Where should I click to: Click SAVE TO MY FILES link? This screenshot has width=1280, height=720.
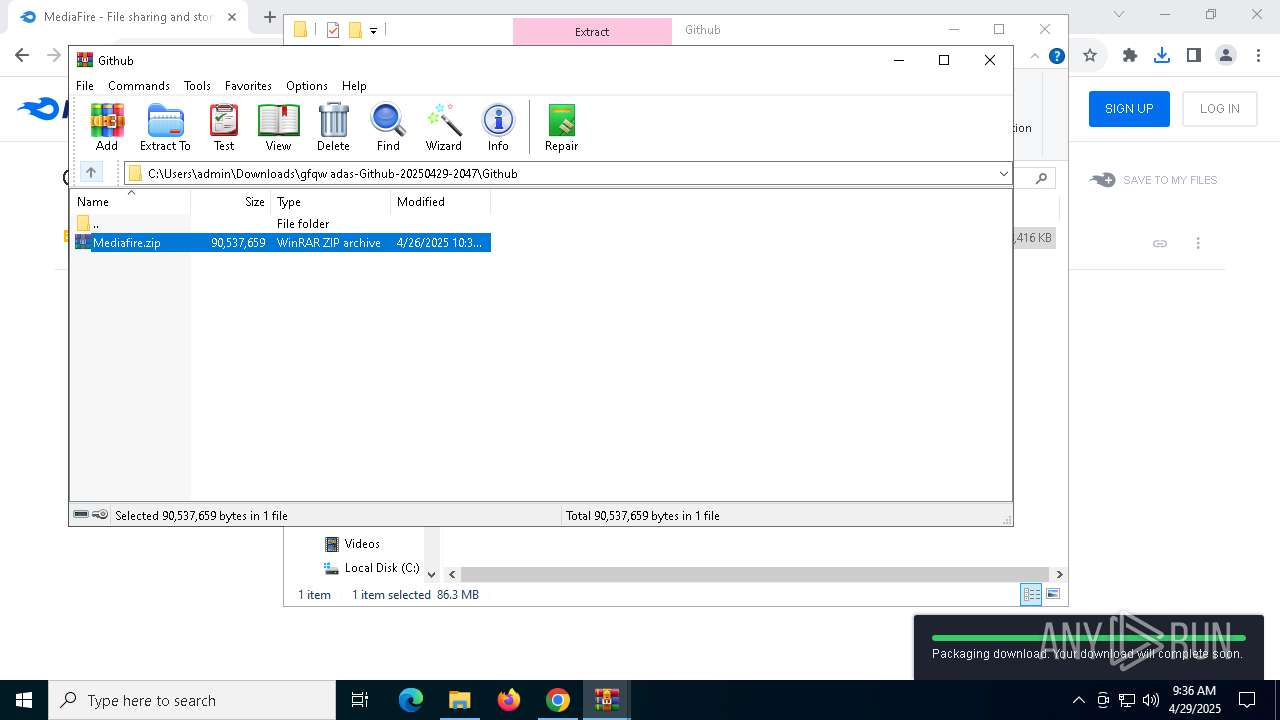[x=1154, y=180]
